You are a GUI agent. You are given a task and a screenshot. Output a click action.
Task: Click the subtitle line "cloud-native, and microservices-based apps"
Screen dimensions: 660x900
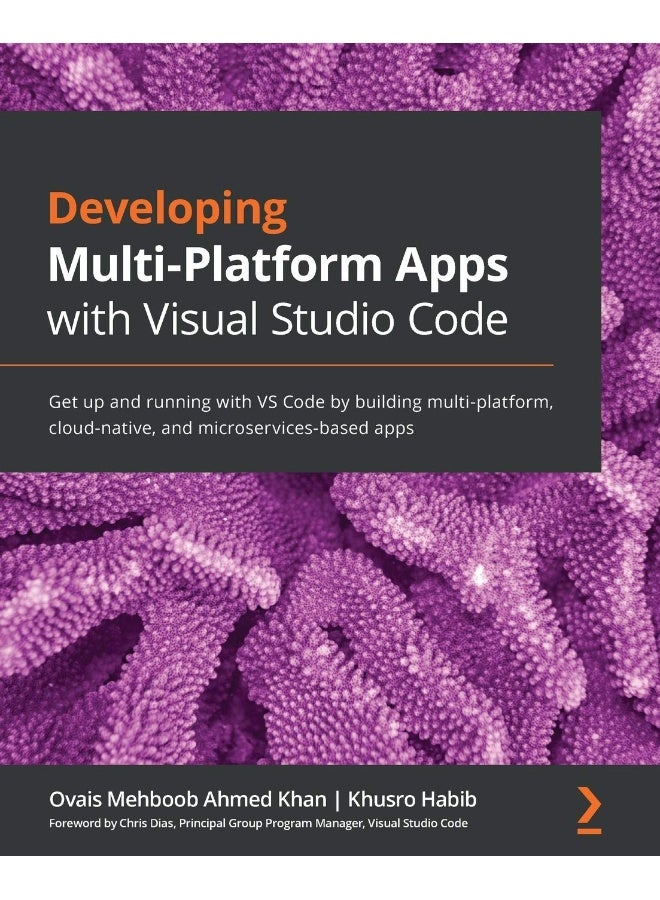point(231,429)
